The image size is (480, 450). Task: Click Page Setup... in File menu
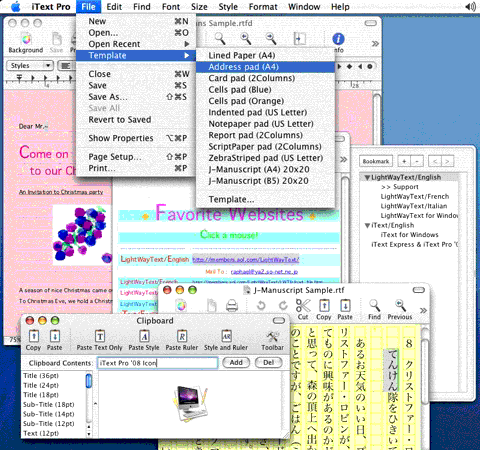click(136, 157)
